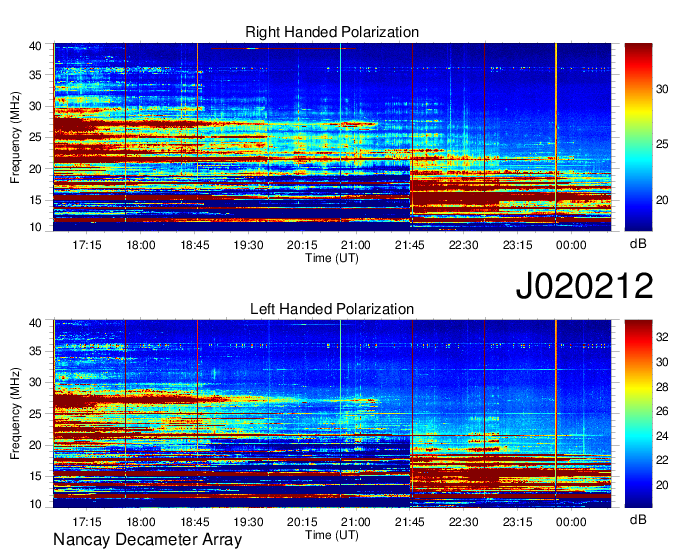Click 00:00 time tick on Right Handed plot

pos(571,245)
